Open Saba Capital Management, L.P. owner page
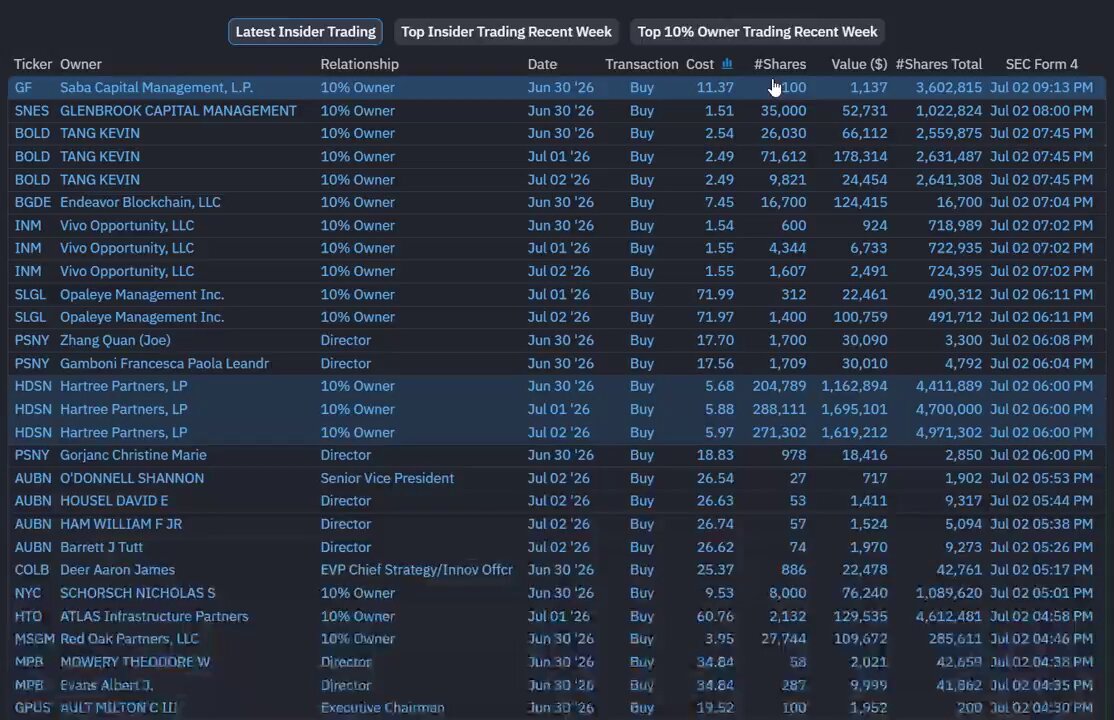Image resolution: width=1114 pixels, height=720 pixels. pyautogui.click(x=156, y=87)
